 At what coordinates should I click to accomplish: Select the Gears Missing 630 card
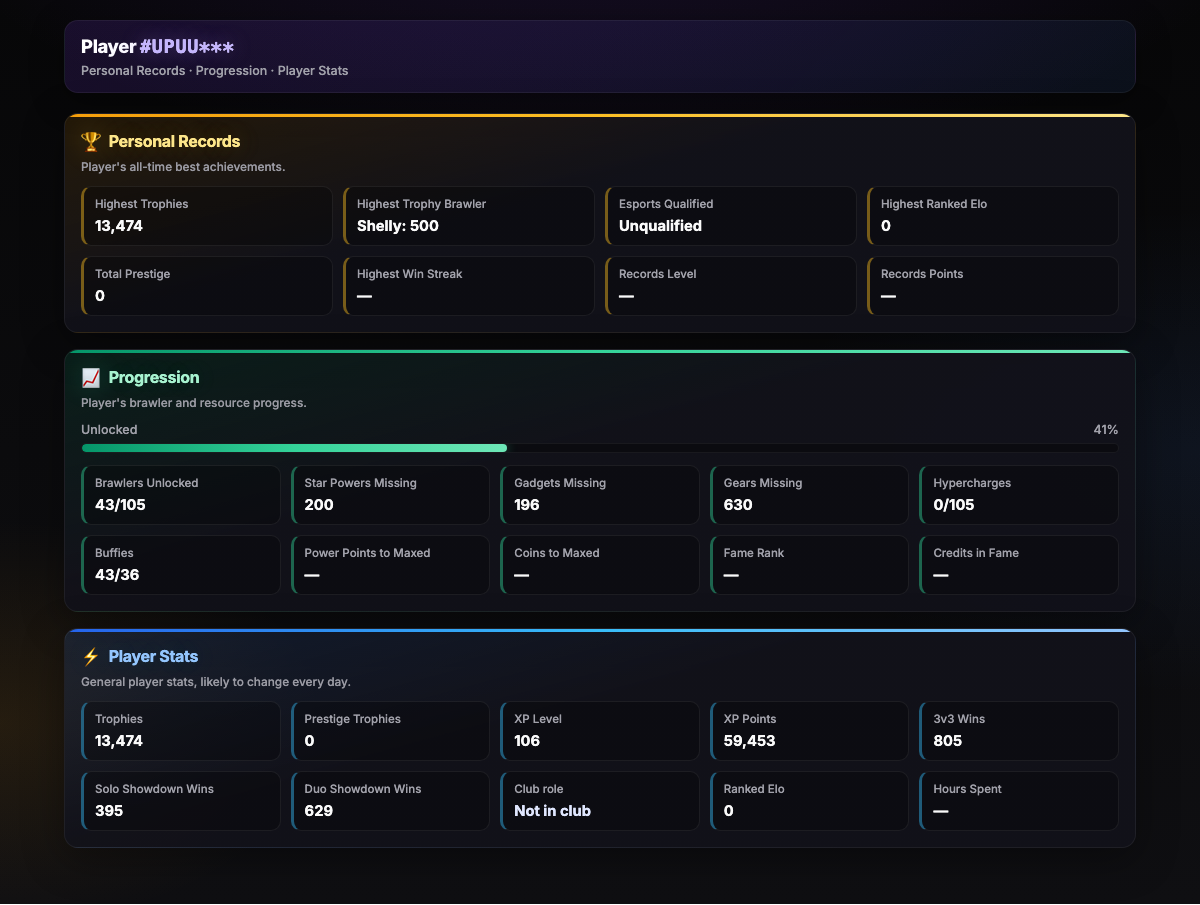pyautogui.click(x=809, y=495)
